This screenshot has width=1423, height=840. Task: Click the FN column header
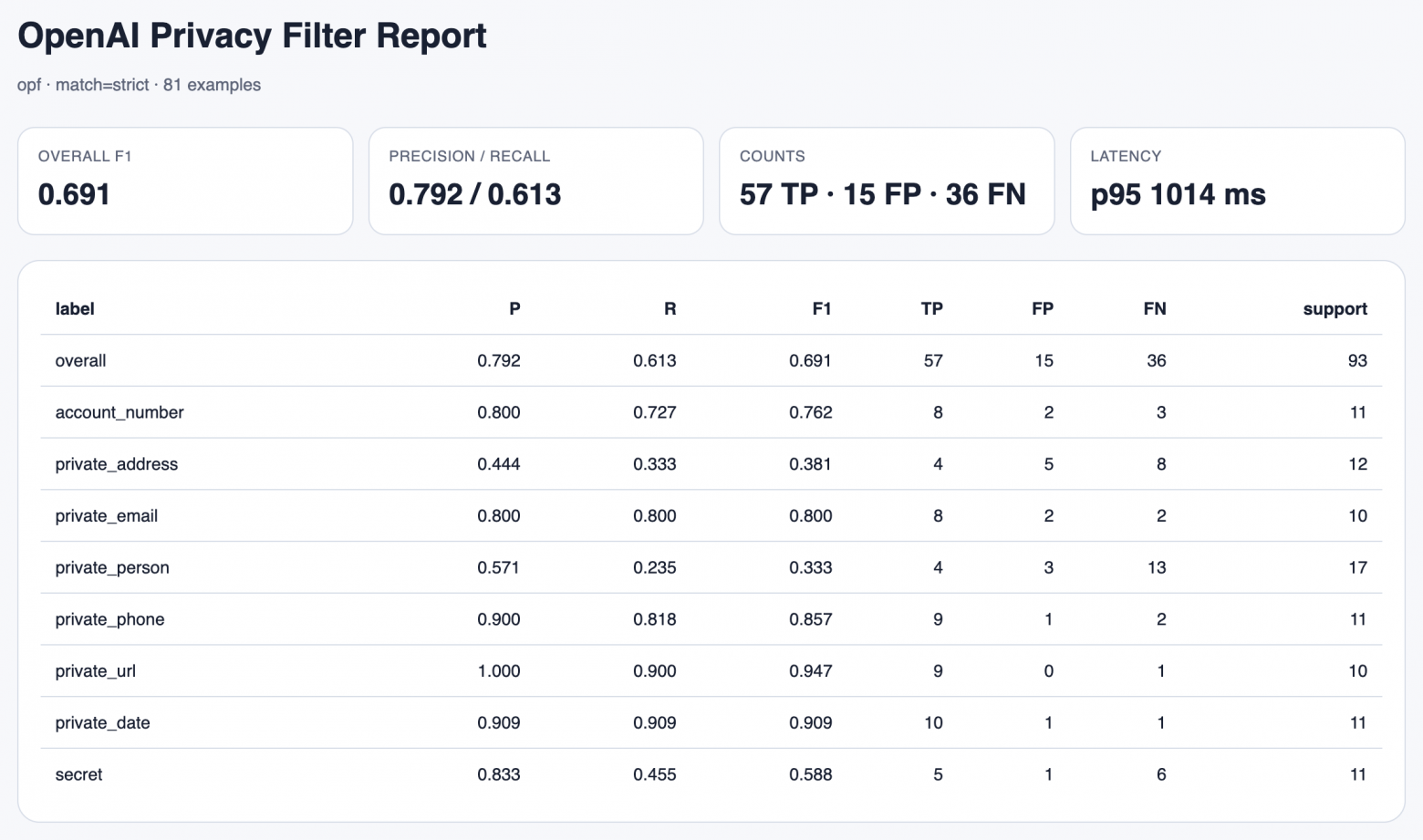pos(1154,309)
